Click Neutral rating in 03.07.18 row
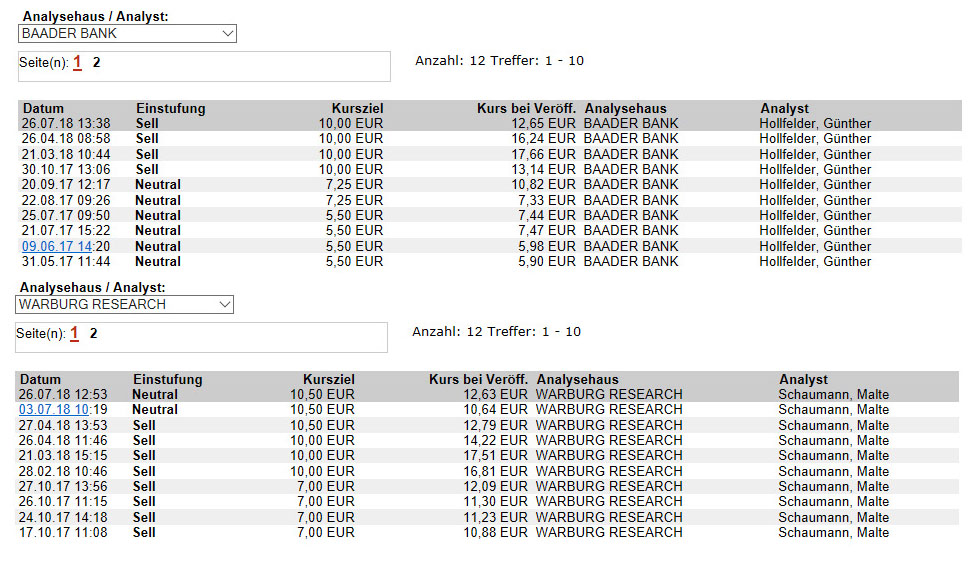 [x=155, y=409]
